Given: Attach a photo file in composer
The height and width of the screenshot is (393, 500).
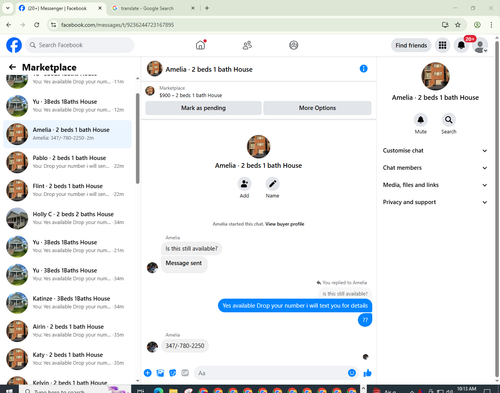Looking at the screenshot, I should tap(160, 373).
